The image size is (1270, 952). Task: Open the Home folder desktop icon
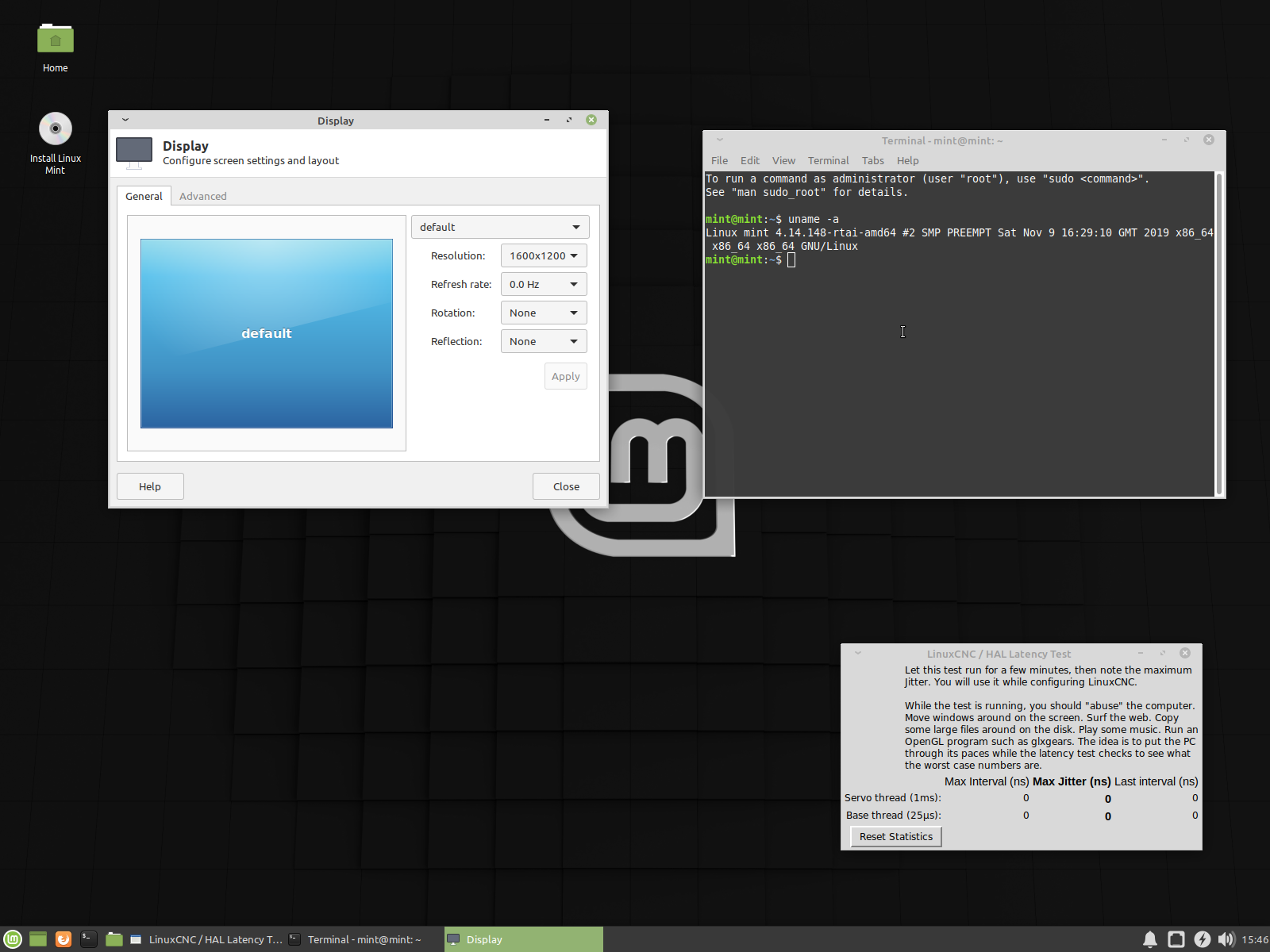[55, 48]
